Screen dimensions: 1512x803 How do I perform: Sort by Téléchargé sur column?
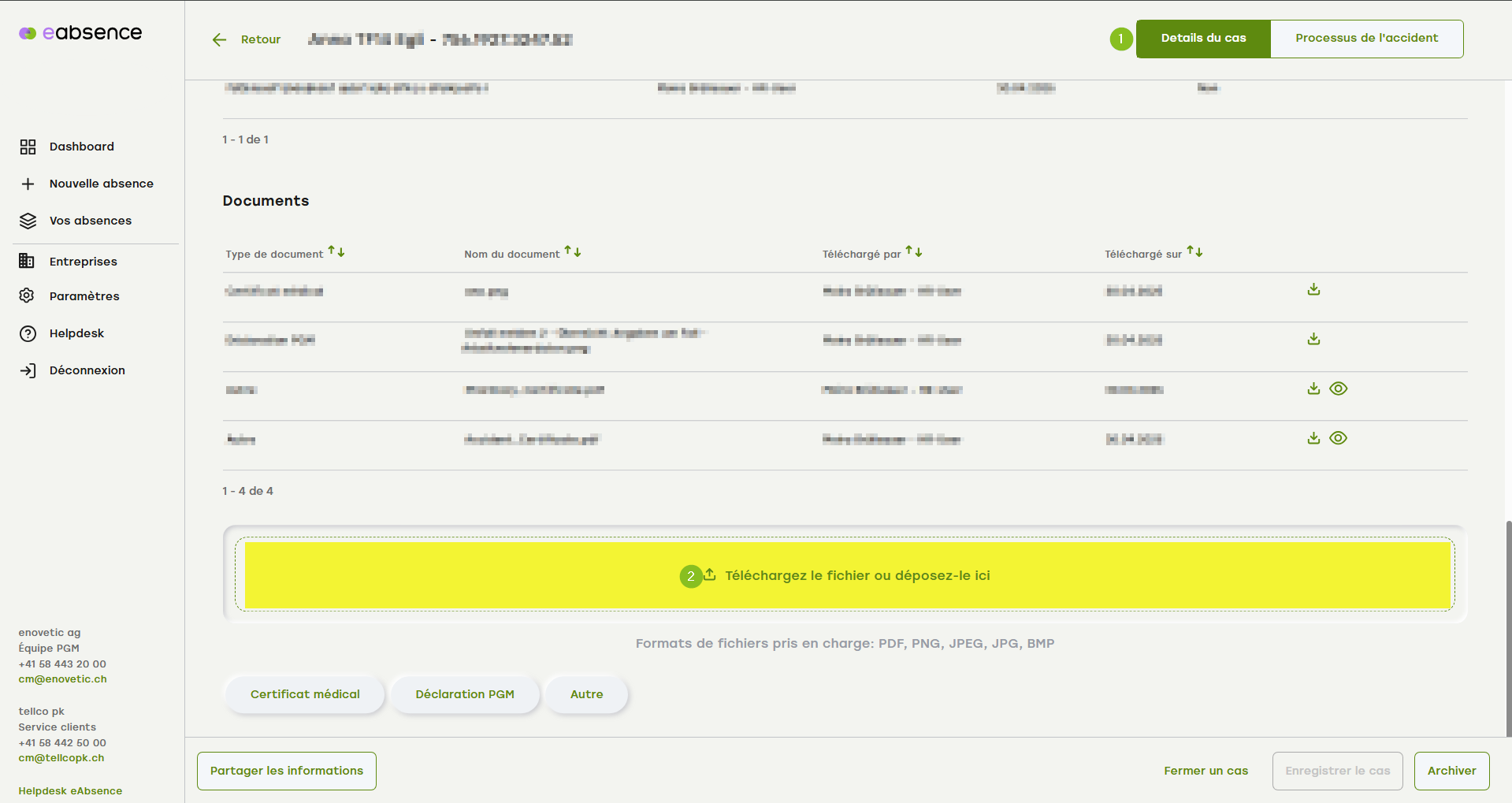(x=1194, y=252)
